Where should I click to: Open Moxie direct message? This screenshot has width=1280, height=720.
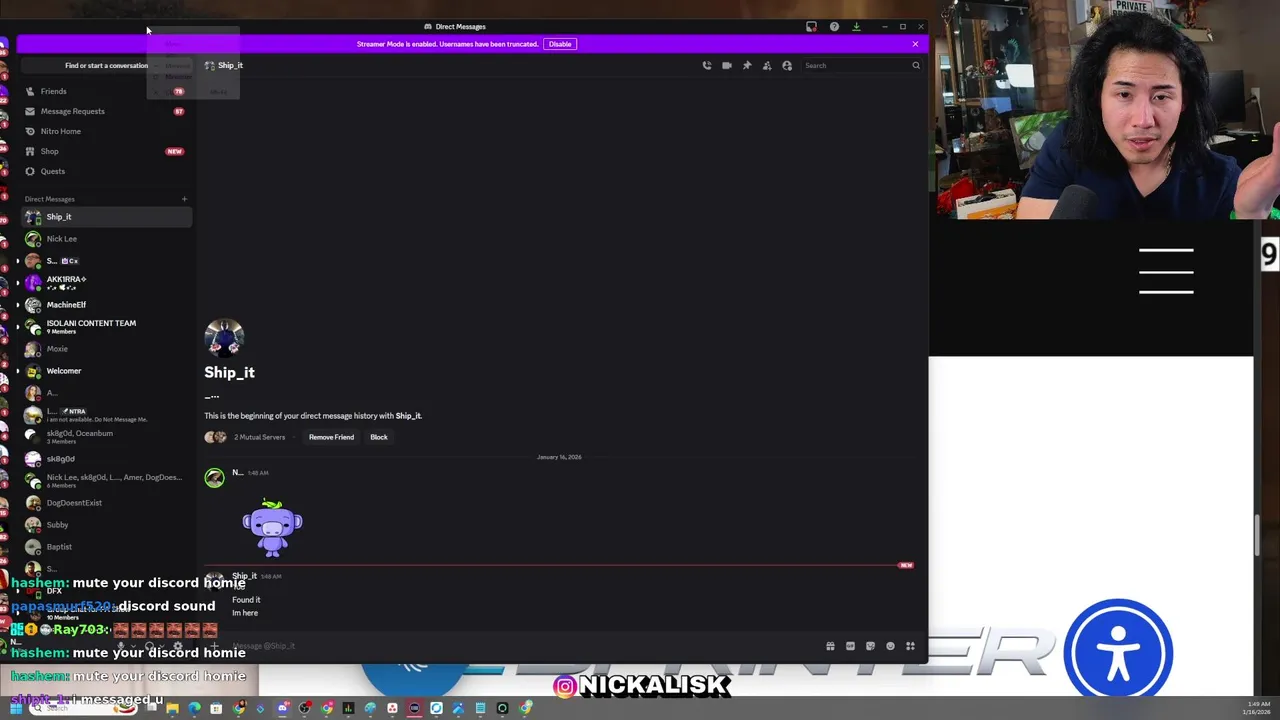coord(105,349)
